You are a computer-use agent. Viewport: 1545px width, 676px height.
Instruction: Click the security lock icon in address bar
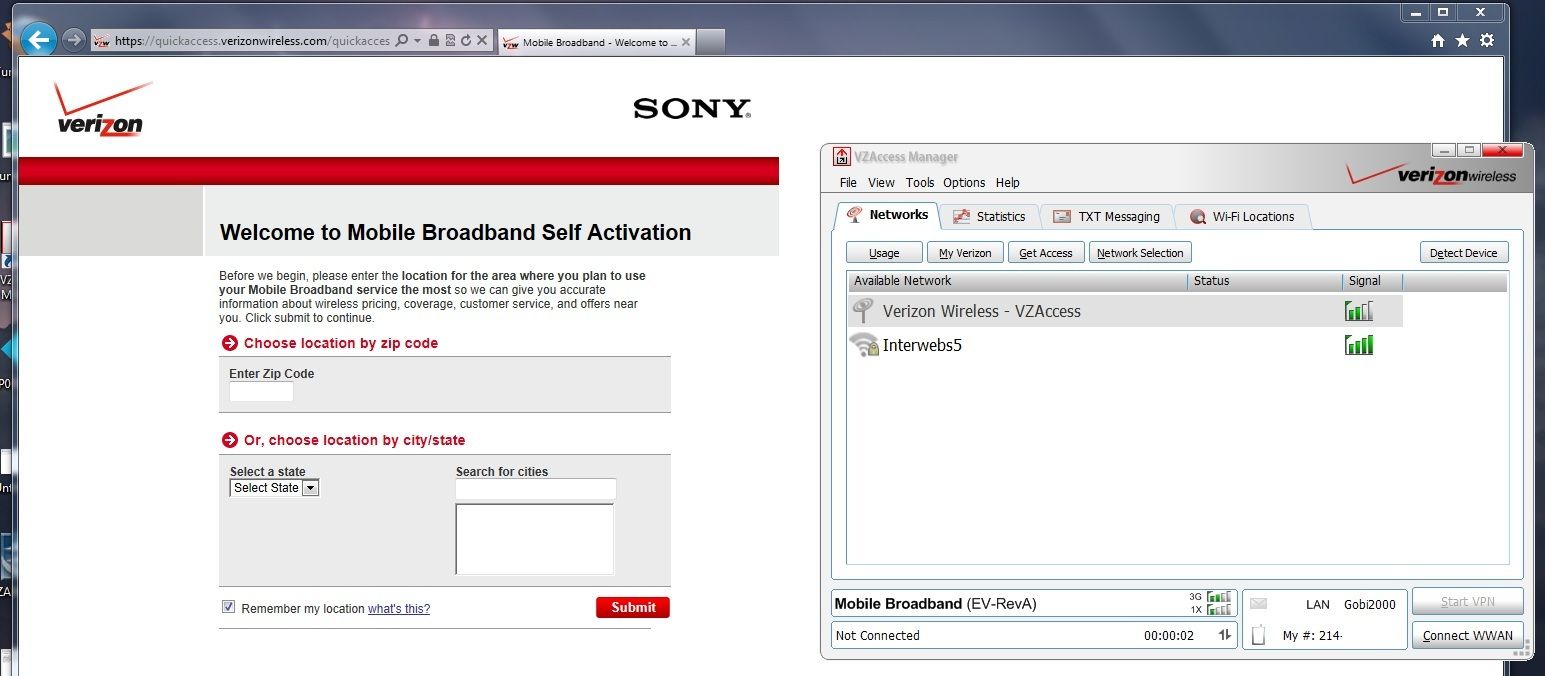point(434,41)
